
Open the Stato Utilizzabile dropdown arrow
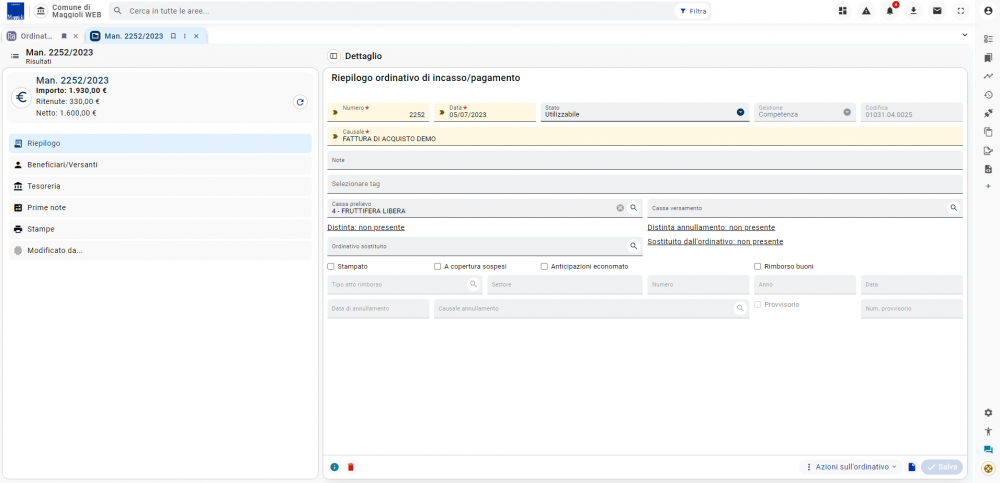[x=740, y=112]
